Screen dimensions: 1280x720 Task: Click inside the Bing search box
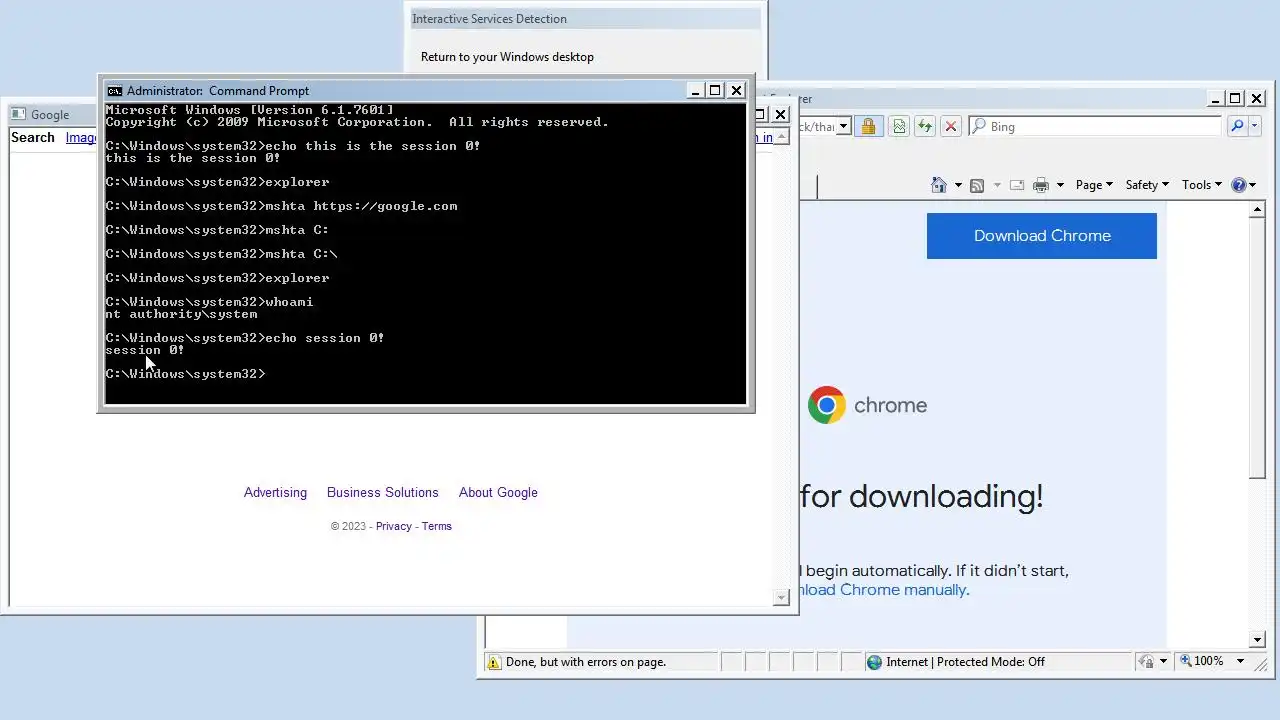click(x=1094, y=126)
